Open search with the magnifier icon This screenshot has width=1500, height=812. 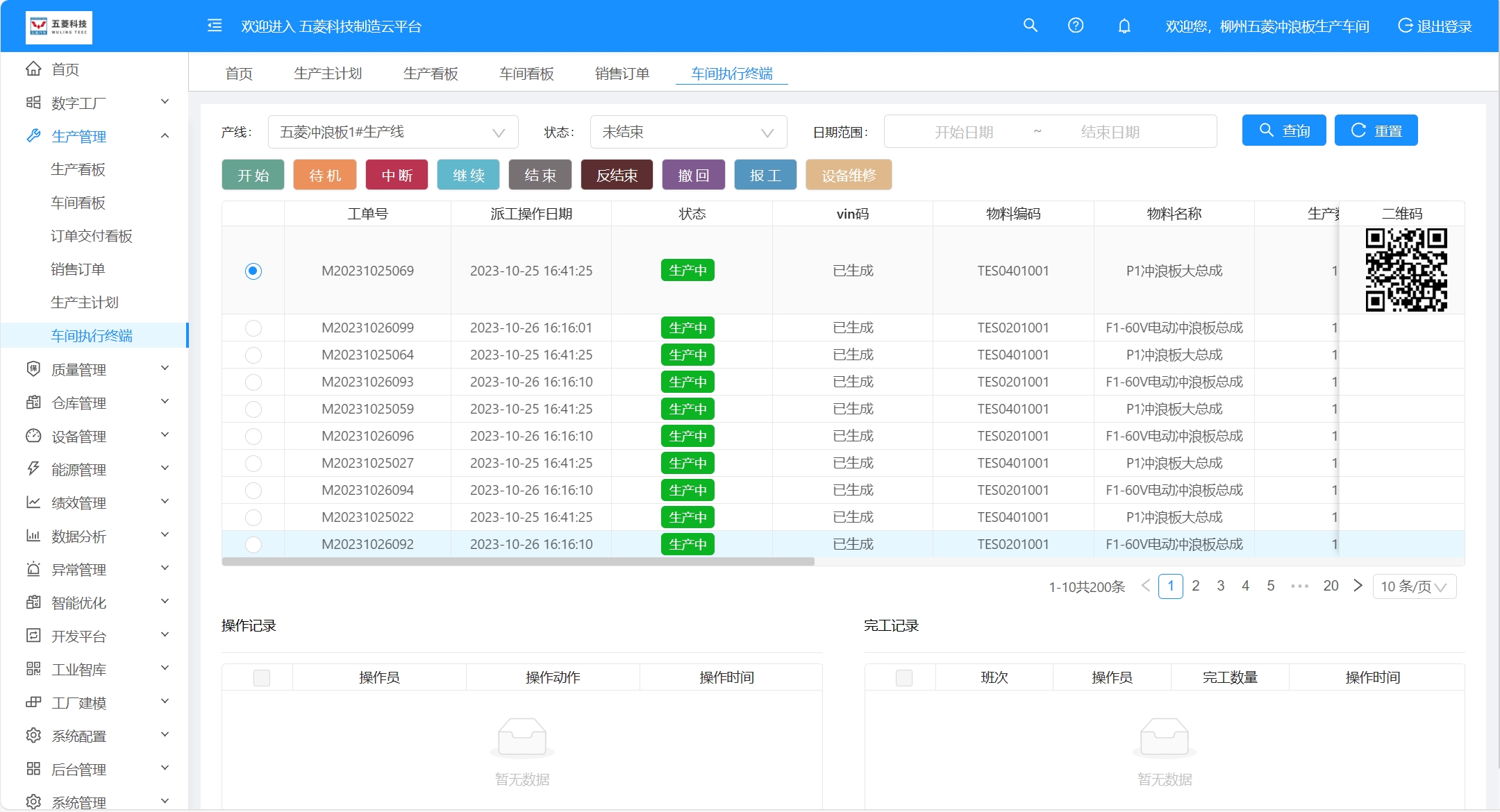1031,26
